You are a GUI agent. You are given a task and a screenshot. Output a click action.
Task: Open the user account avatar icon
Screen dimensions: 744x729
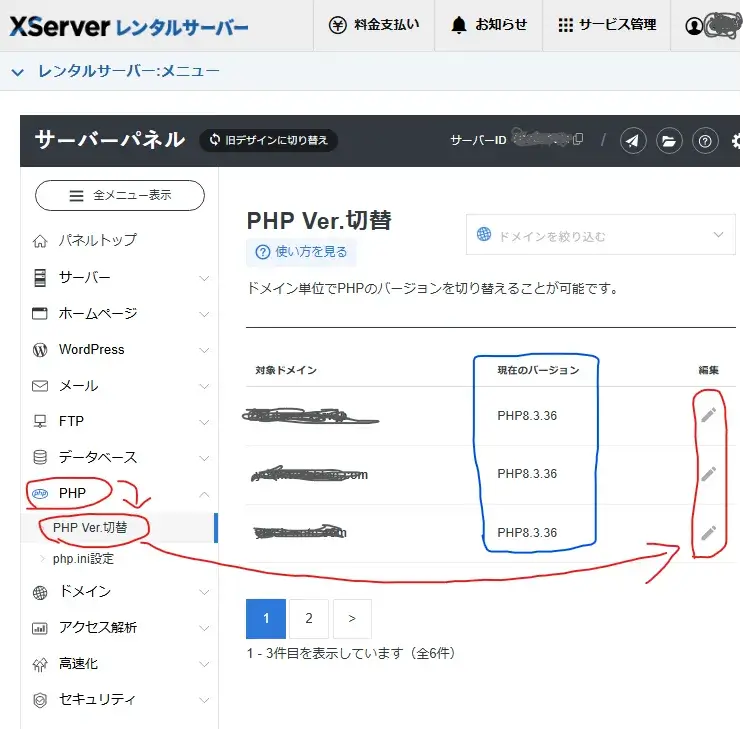pos(694,26)
